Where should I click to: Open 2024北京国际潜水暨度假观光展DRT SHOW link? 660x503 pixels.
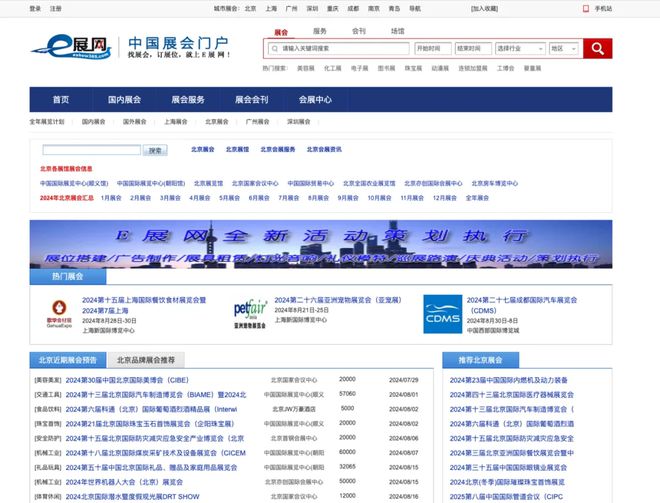[x=133, y=497]
